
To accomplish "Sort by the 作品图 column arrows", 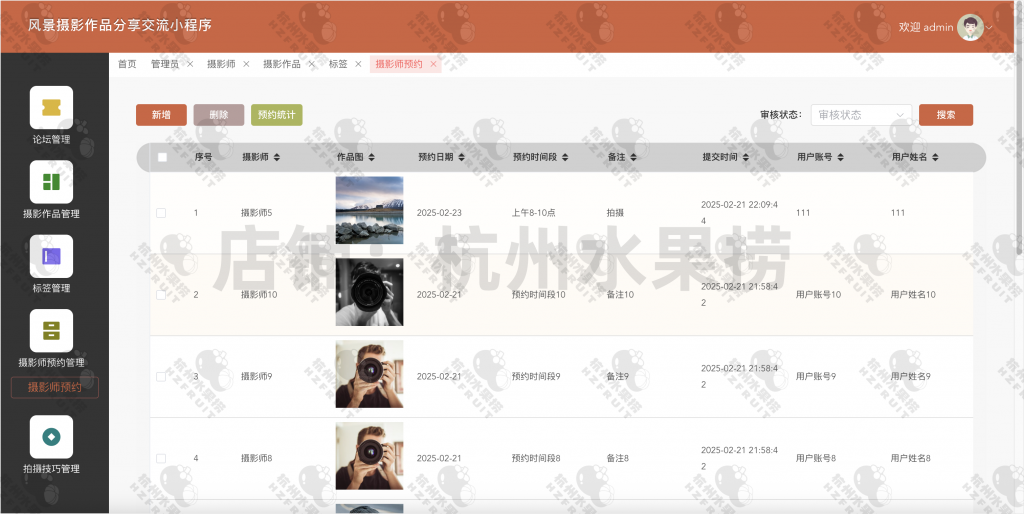I will (x=371, y=157).
